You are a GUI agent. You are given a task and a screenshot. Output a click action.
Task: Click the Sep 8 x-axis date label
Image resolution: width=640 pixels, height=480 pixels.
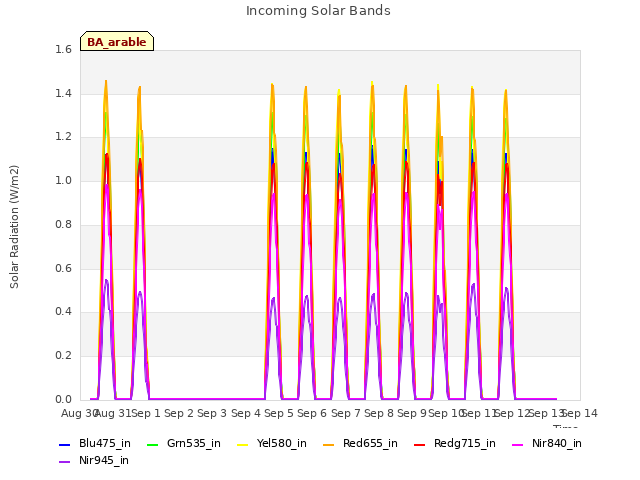coord(379,413)
